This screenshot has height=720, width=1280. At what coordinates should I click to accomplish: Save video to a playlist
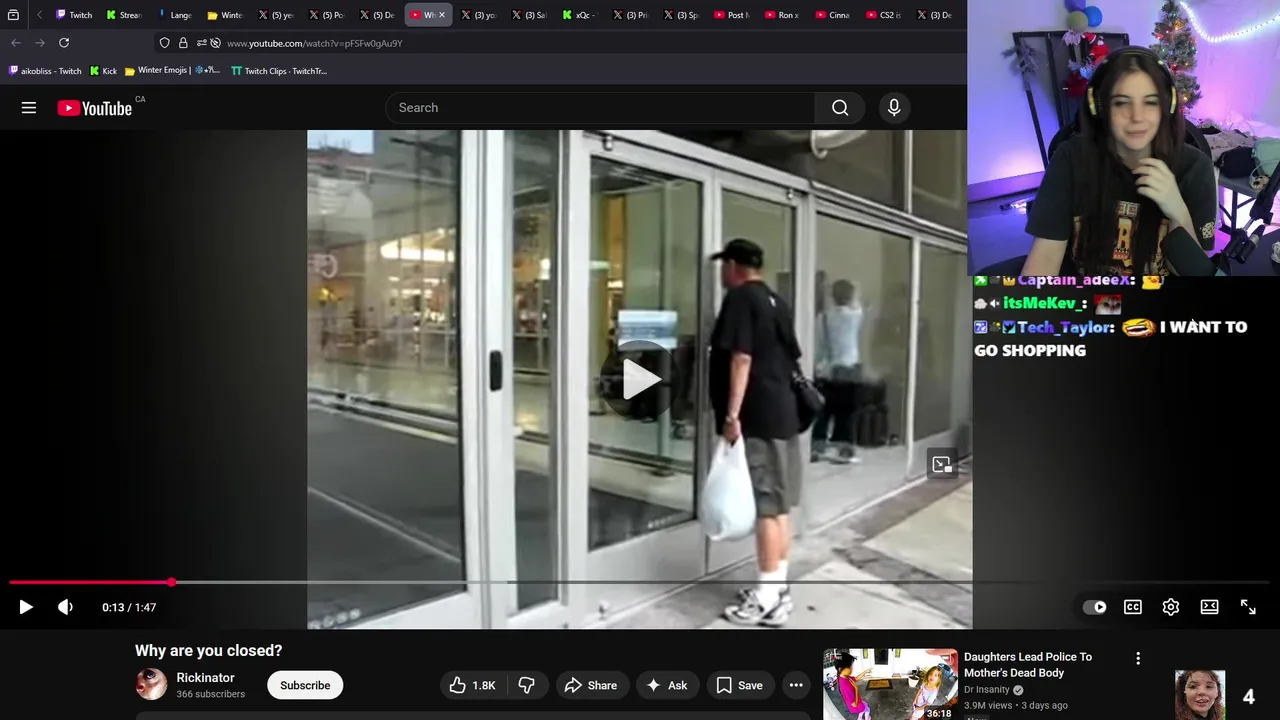[739, 685]
